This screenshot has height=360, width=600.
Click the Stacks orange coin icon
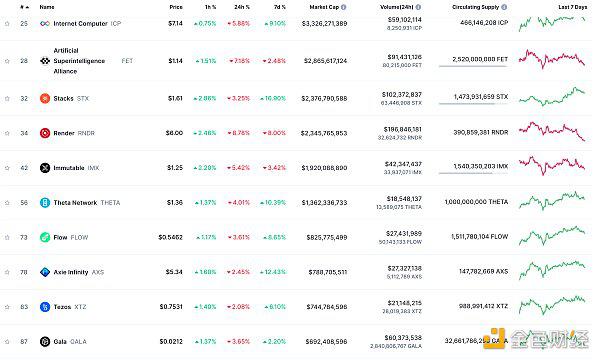point(45,98)
